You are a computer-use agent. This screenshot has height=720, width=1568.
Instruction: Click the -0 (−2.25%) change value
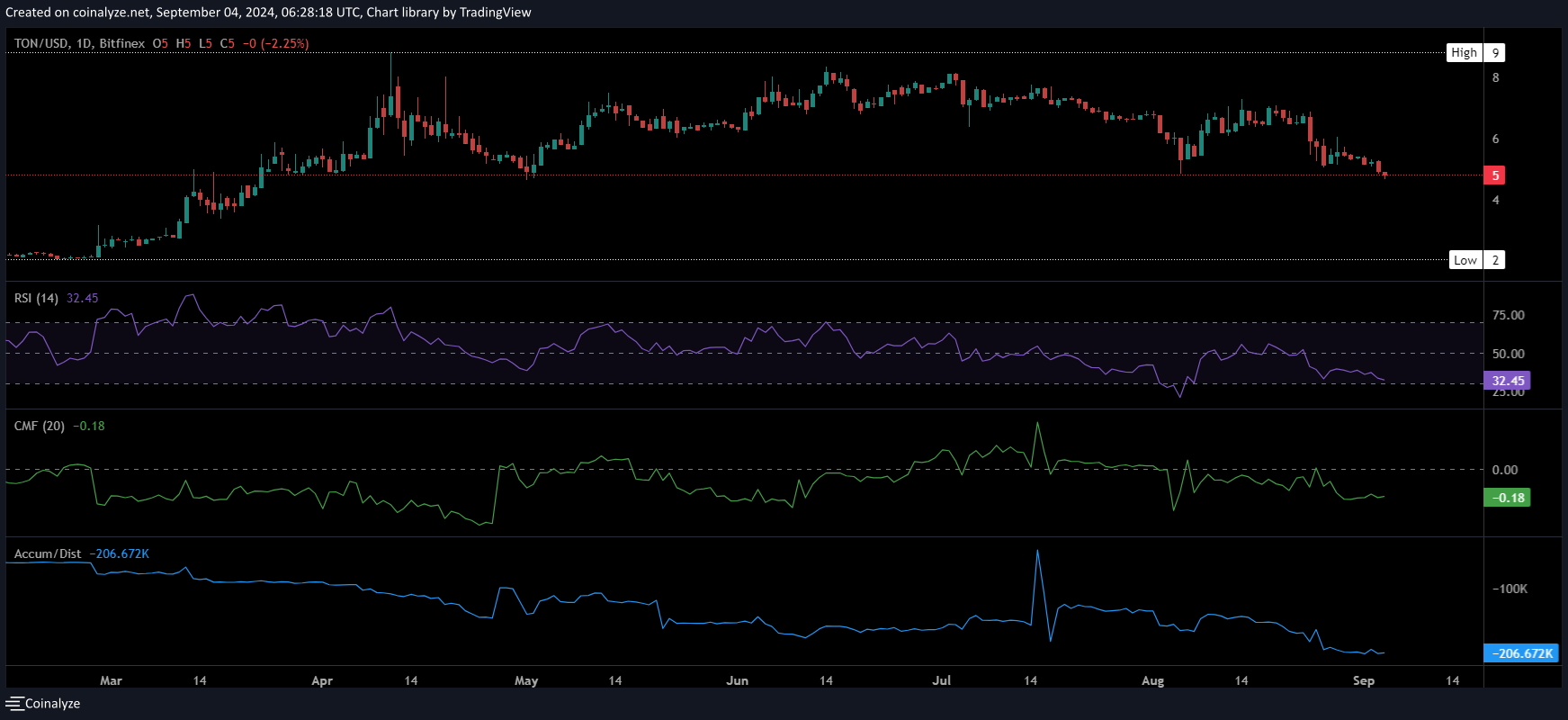pos(276,43)
